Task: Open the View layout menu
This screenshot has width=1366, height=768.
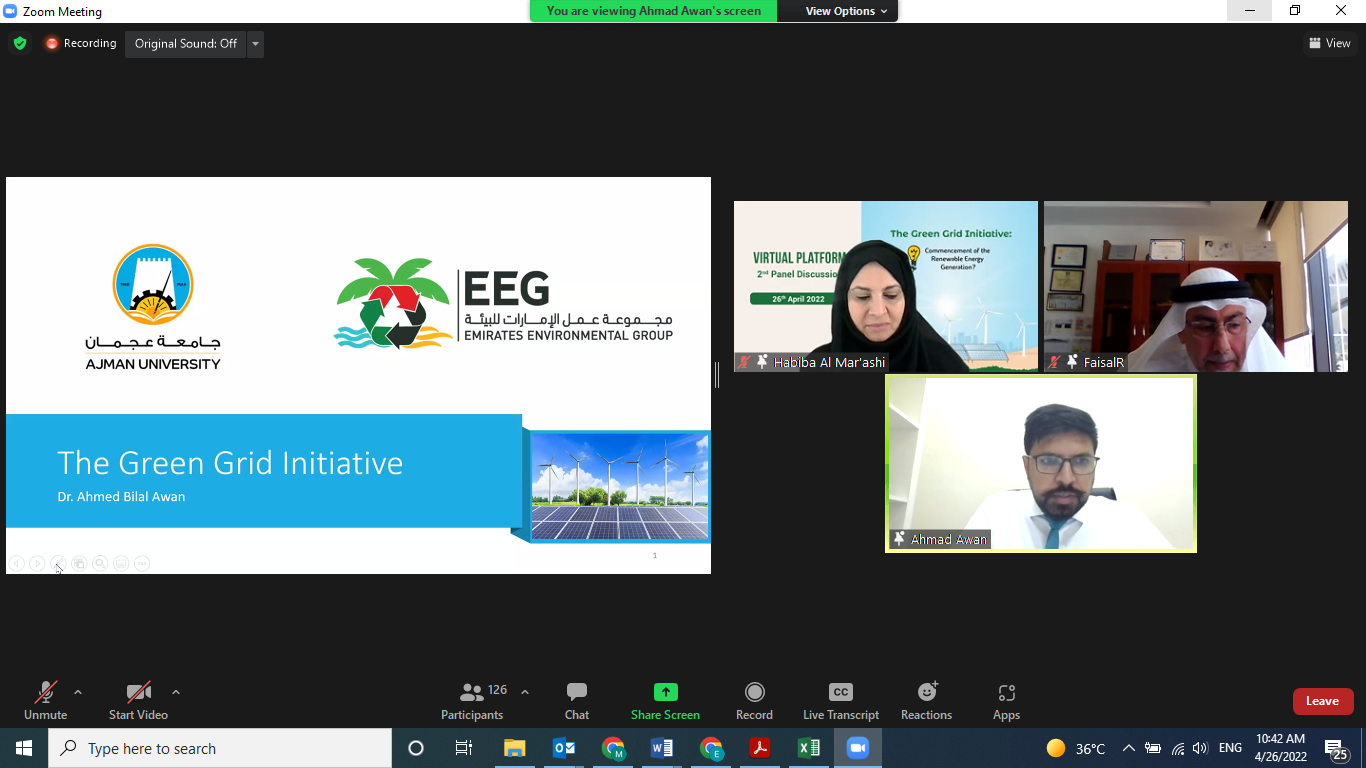Action: (1329, 43)
